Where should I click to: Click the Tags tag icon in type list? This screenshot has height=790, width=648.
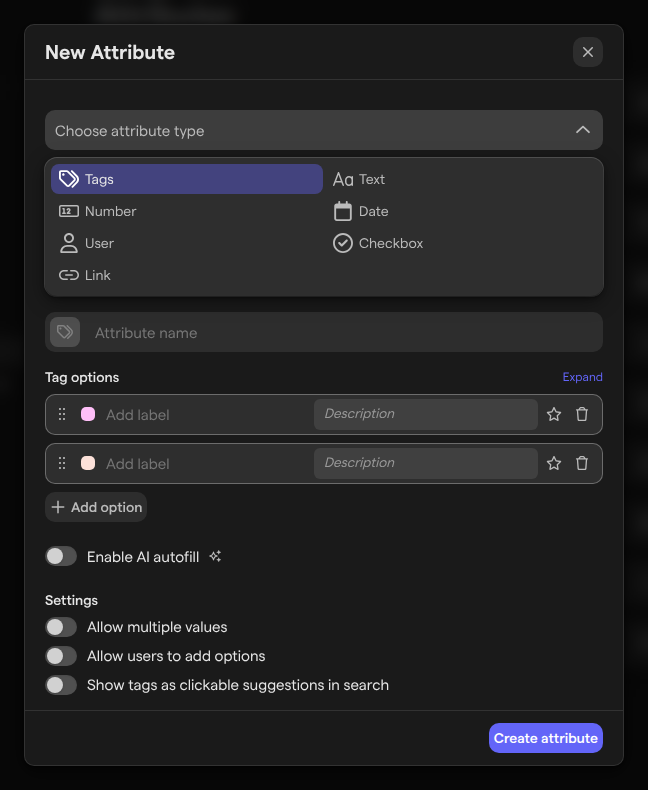(x=69, y=179)
